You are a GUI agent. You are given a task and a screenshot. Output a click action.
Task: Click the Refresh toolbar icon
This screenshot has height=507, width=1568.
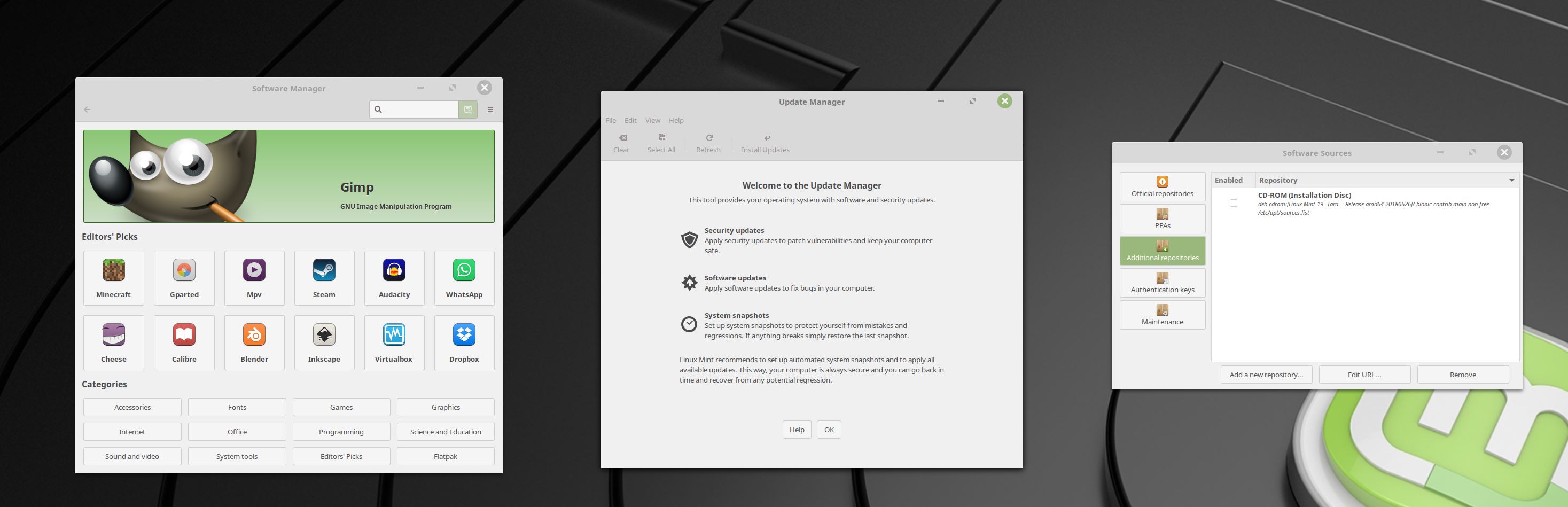tap(708, 138)
